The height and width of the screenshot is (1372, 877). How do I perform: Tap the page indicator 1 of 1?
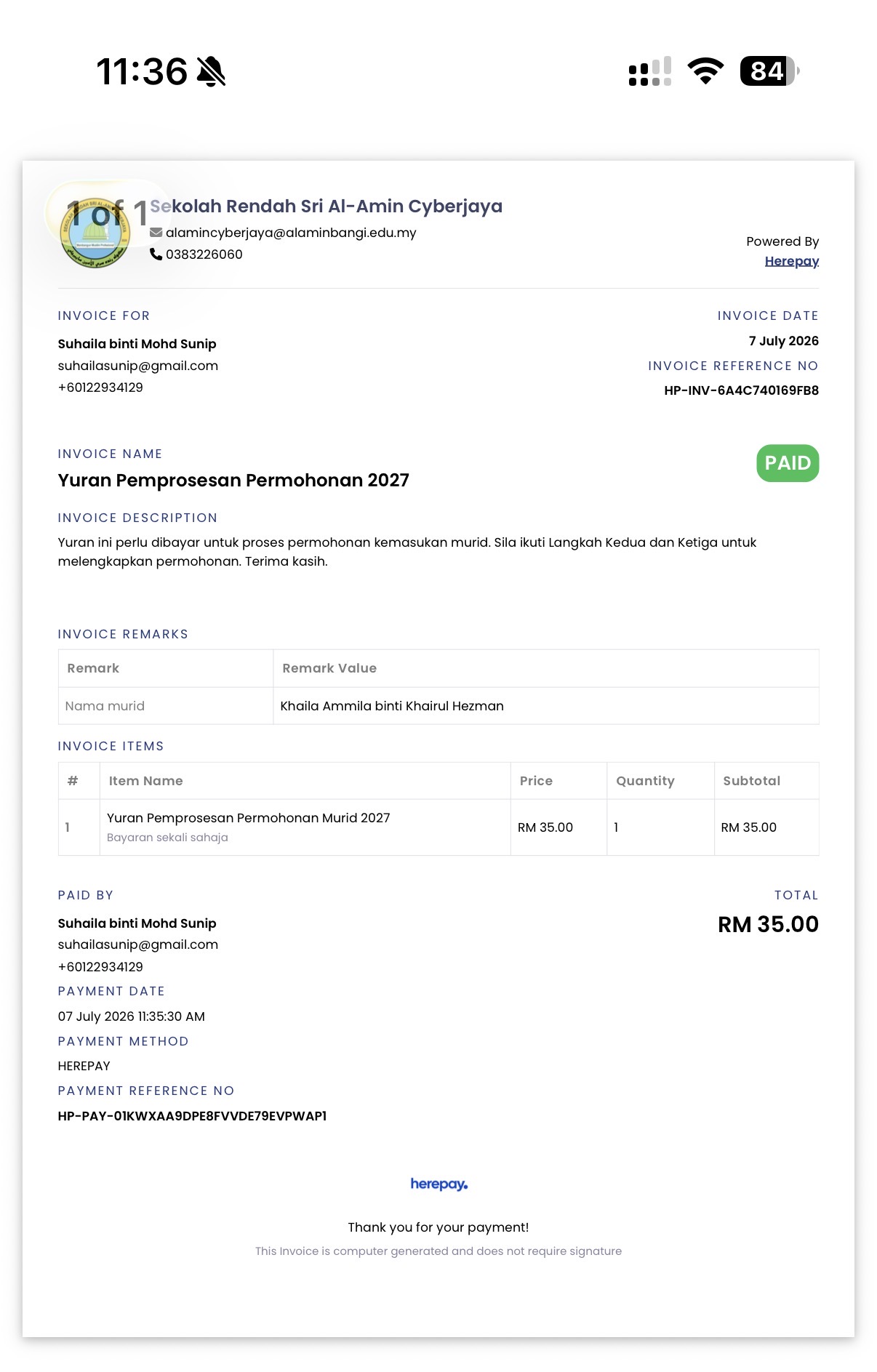(107, 214)
